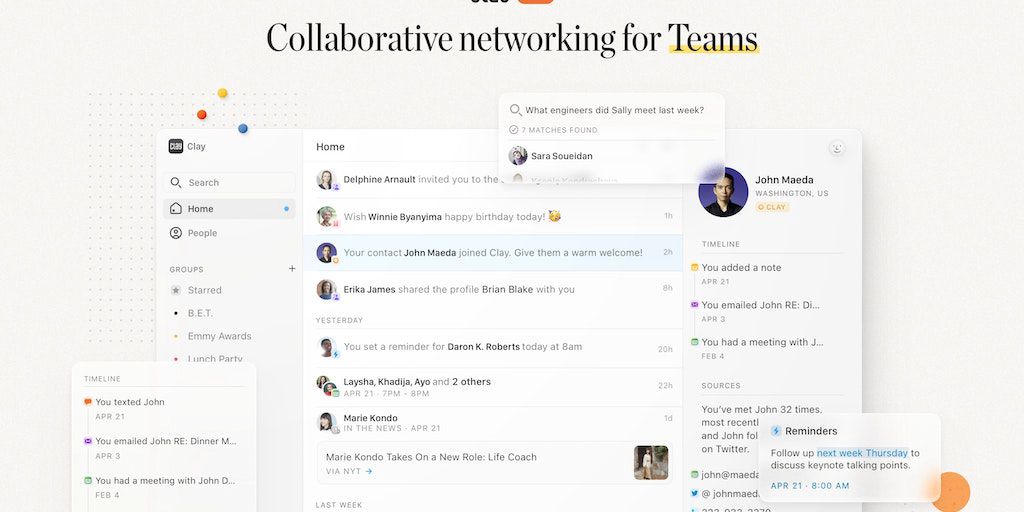Click the magnifier icon in sidebar search
The width and height of the screenshot is (1024, 512).
[176, 182]
